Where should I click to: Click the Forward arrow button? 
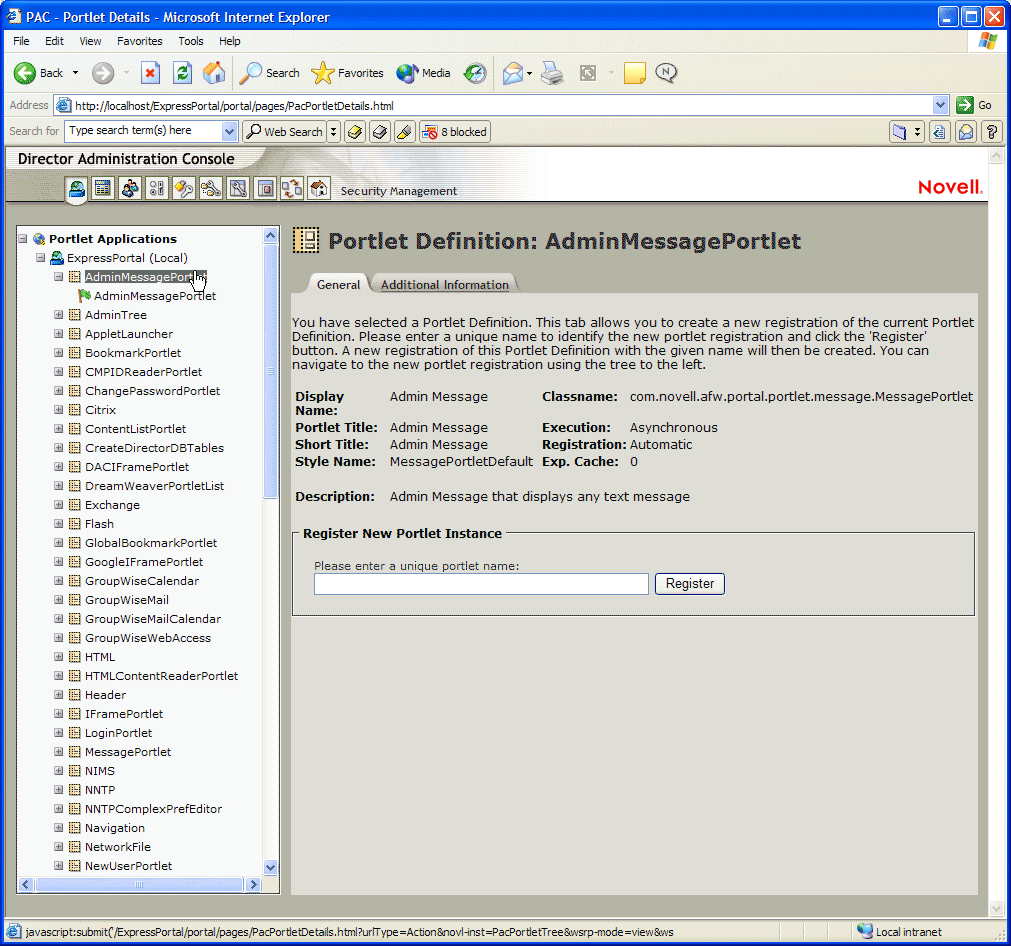tap(103, 73)
